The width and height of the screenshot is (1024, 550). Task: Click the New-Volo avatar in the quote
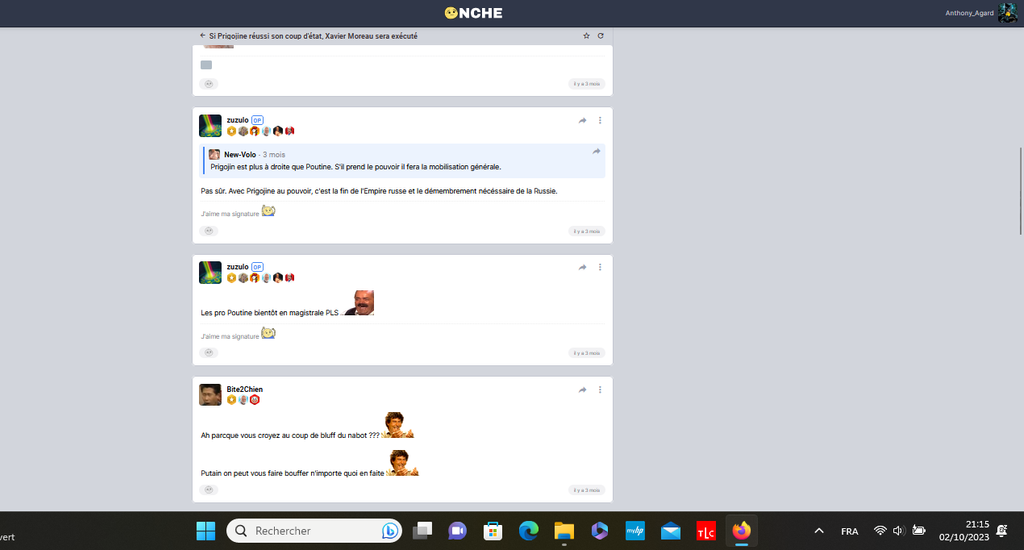click(x=214, y=155)
